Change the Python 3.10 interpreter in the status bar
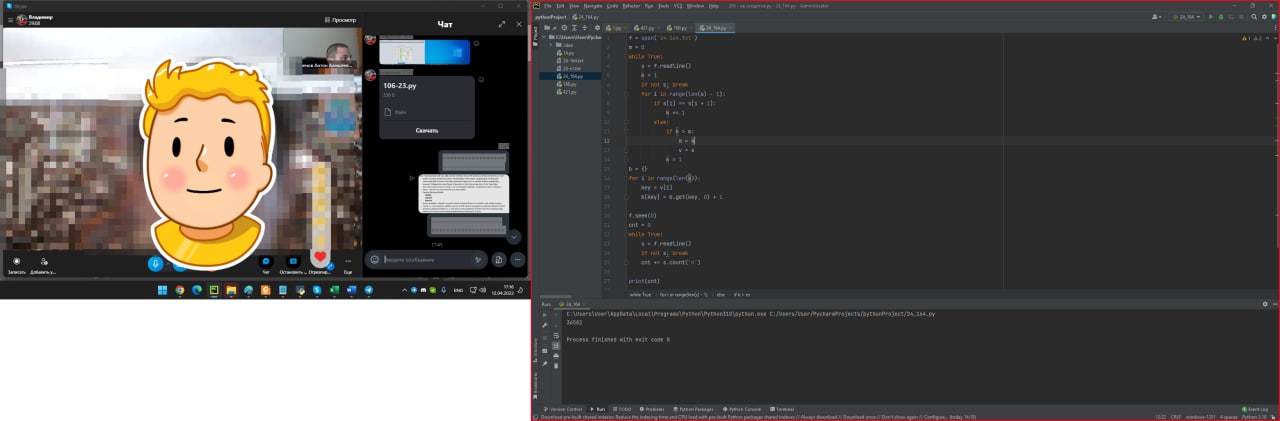Screen dimensions: 1280x421 1255,416
